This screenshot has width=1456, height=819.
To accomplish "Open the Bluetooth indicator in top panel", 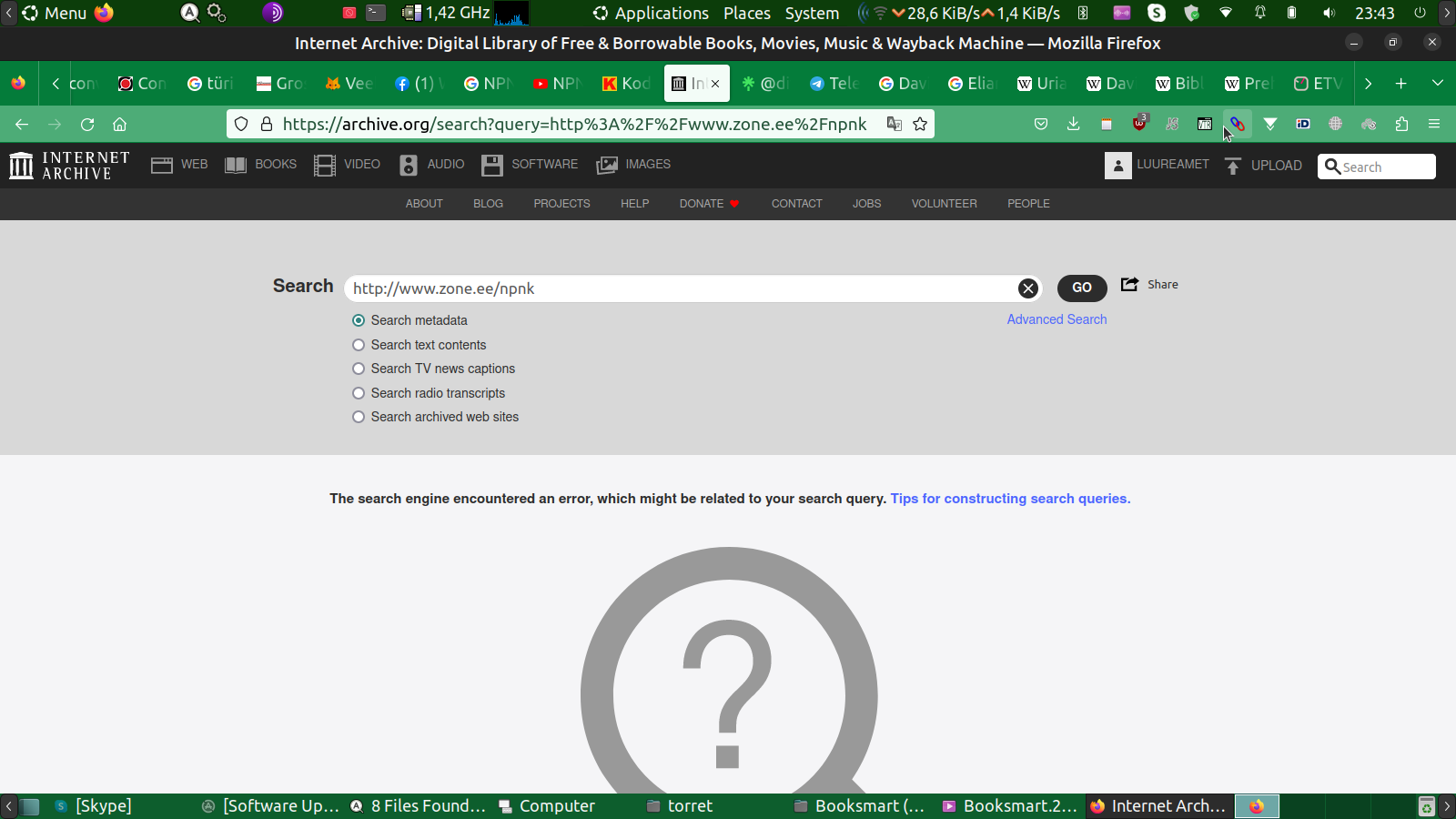I will (1083, 13).
